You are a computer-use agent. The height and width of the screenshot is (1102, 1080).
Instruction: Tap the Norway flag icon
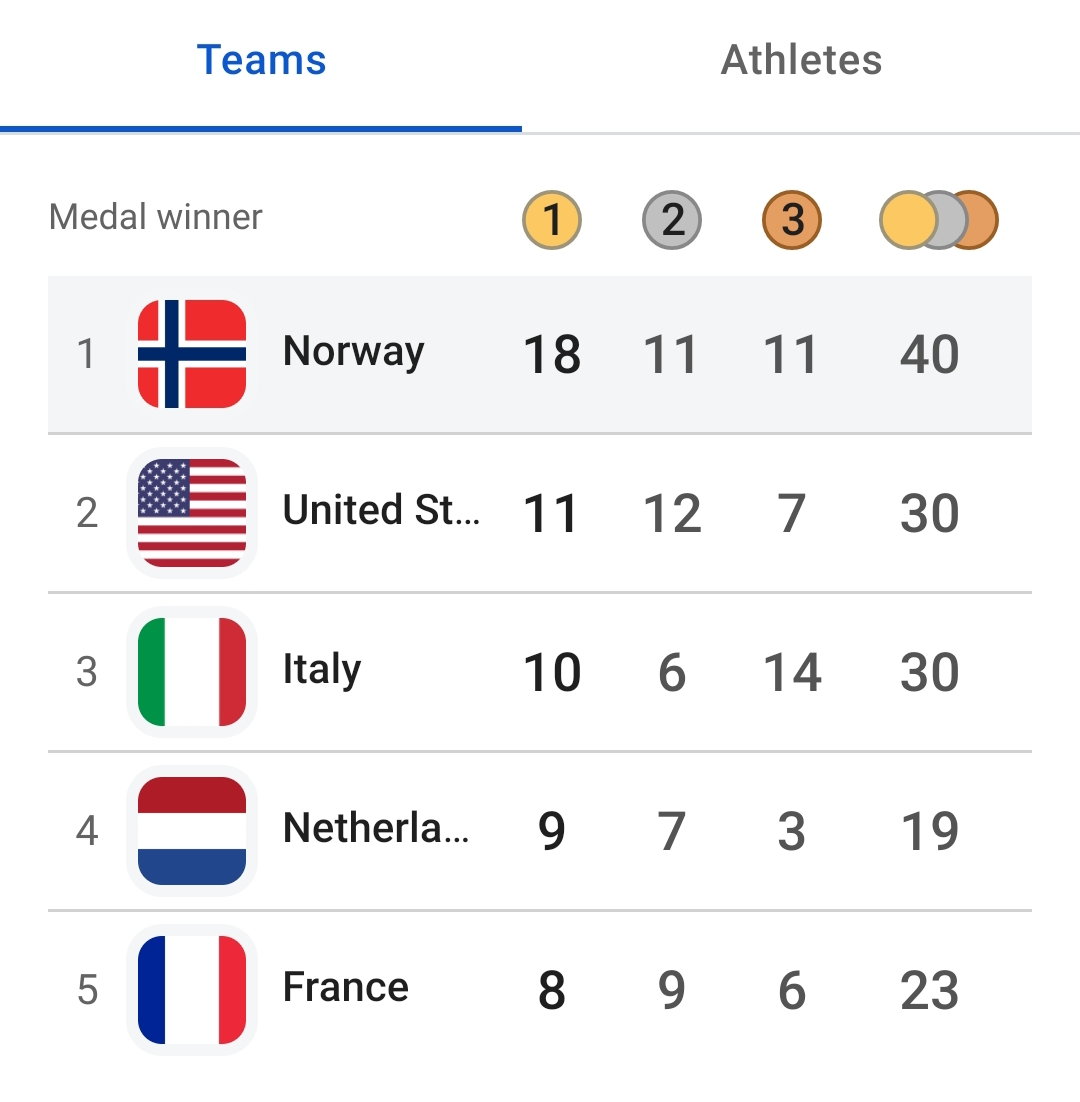coord(192,354)
